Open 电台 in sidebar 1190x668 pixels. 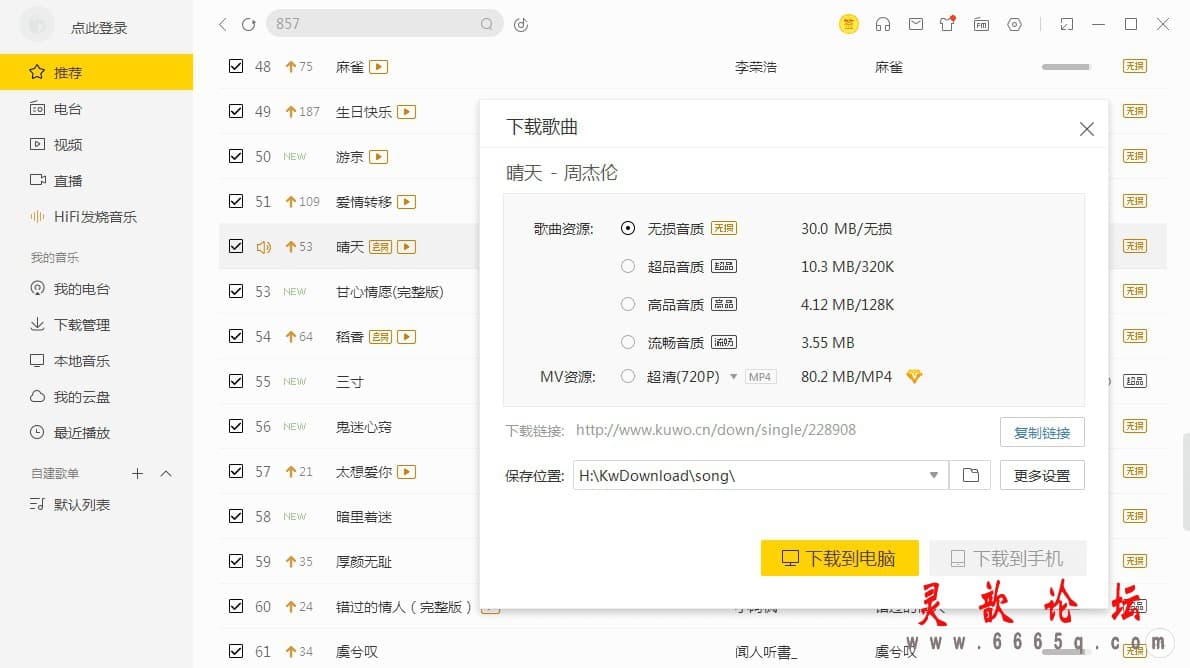96,109
